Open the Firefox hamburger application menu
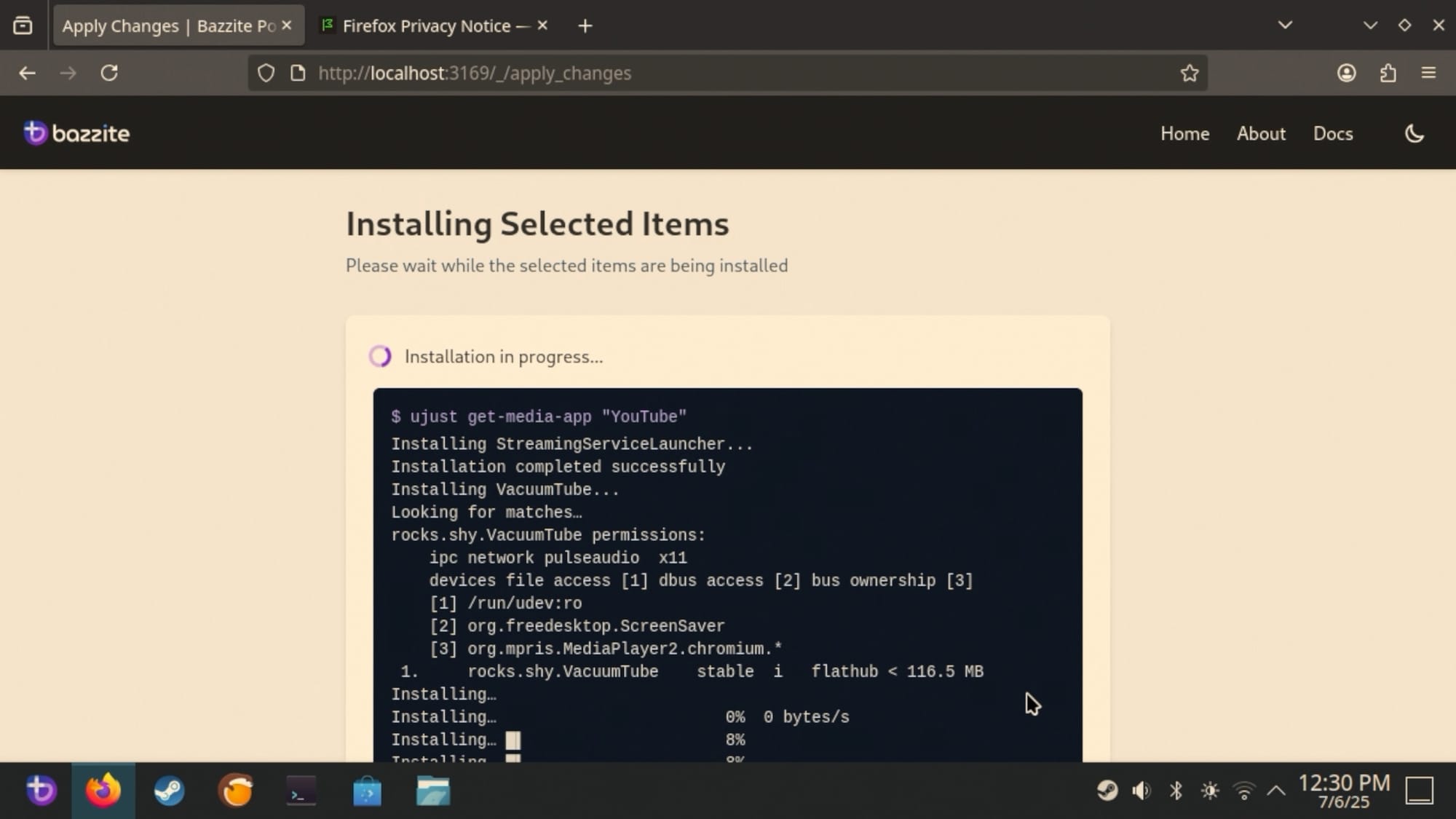 [1428, 73]
